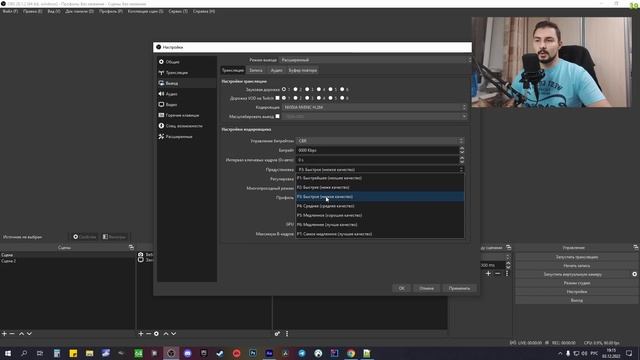
Task: Choose preset P3 Fast from list
Action: coord(380,197)
